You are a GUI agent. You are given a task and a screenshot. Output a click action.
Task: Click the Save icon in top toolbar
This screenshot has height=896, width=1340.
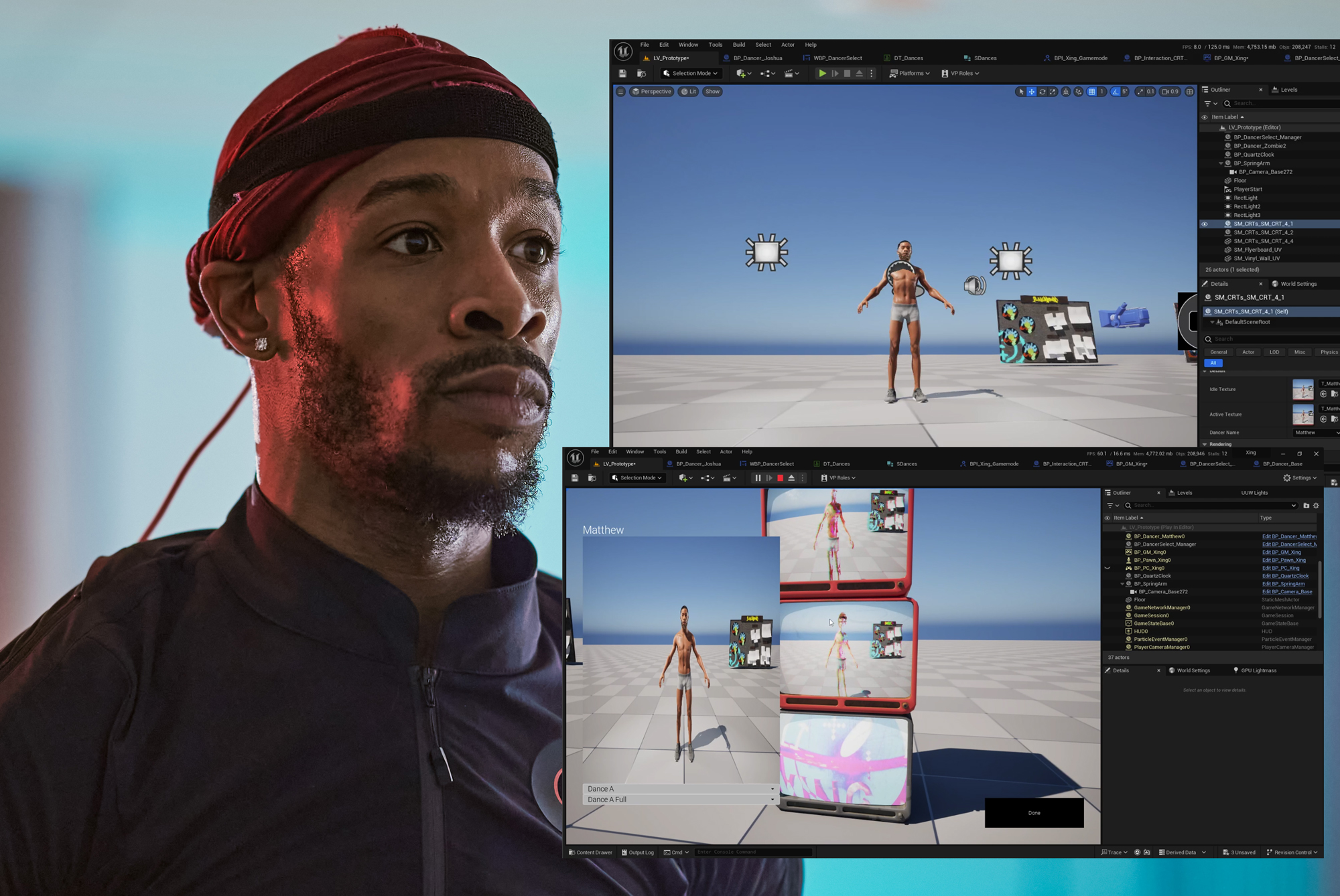tap(622, 74)
